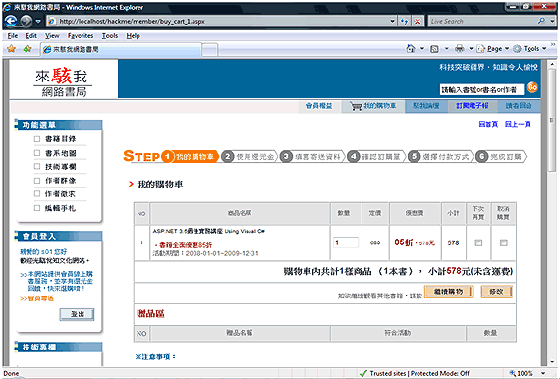Click step 3 circle in checkout steps

pyautogui.click(x=286, y=156)
